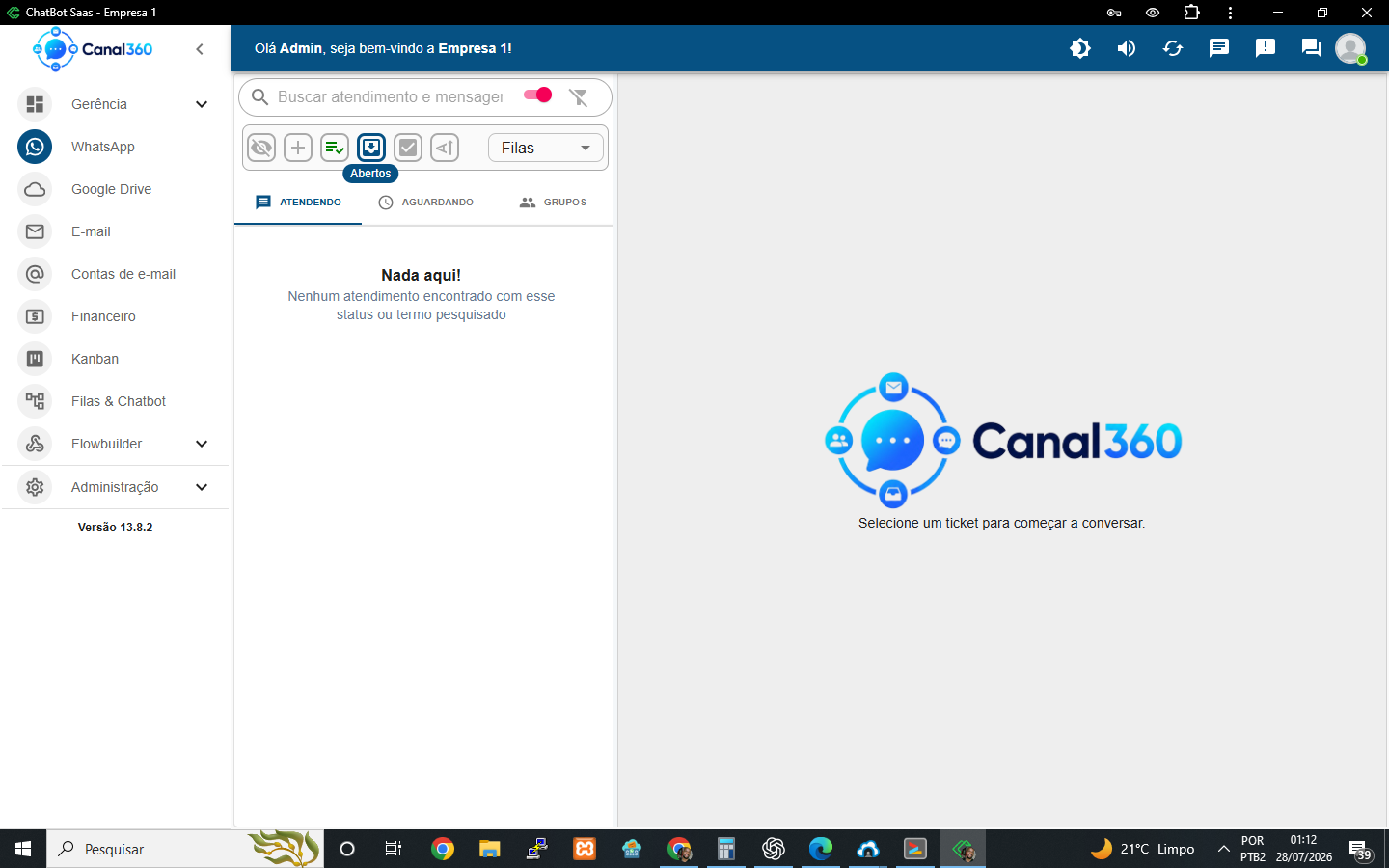Click the Canal360 logo in sidebar

point(93,49)
